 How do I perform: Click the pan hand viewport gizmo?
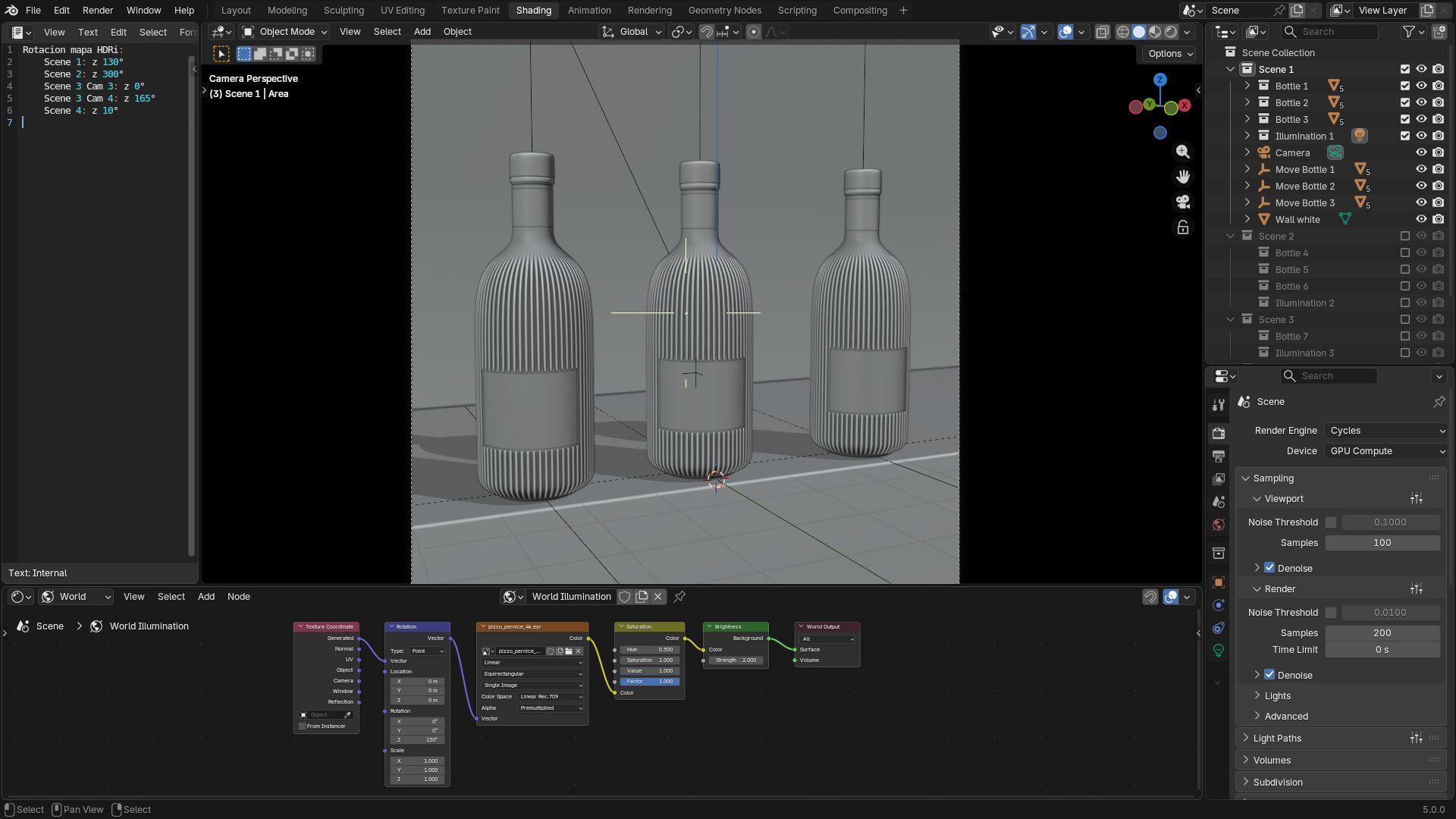click(x=1182, y=177)
